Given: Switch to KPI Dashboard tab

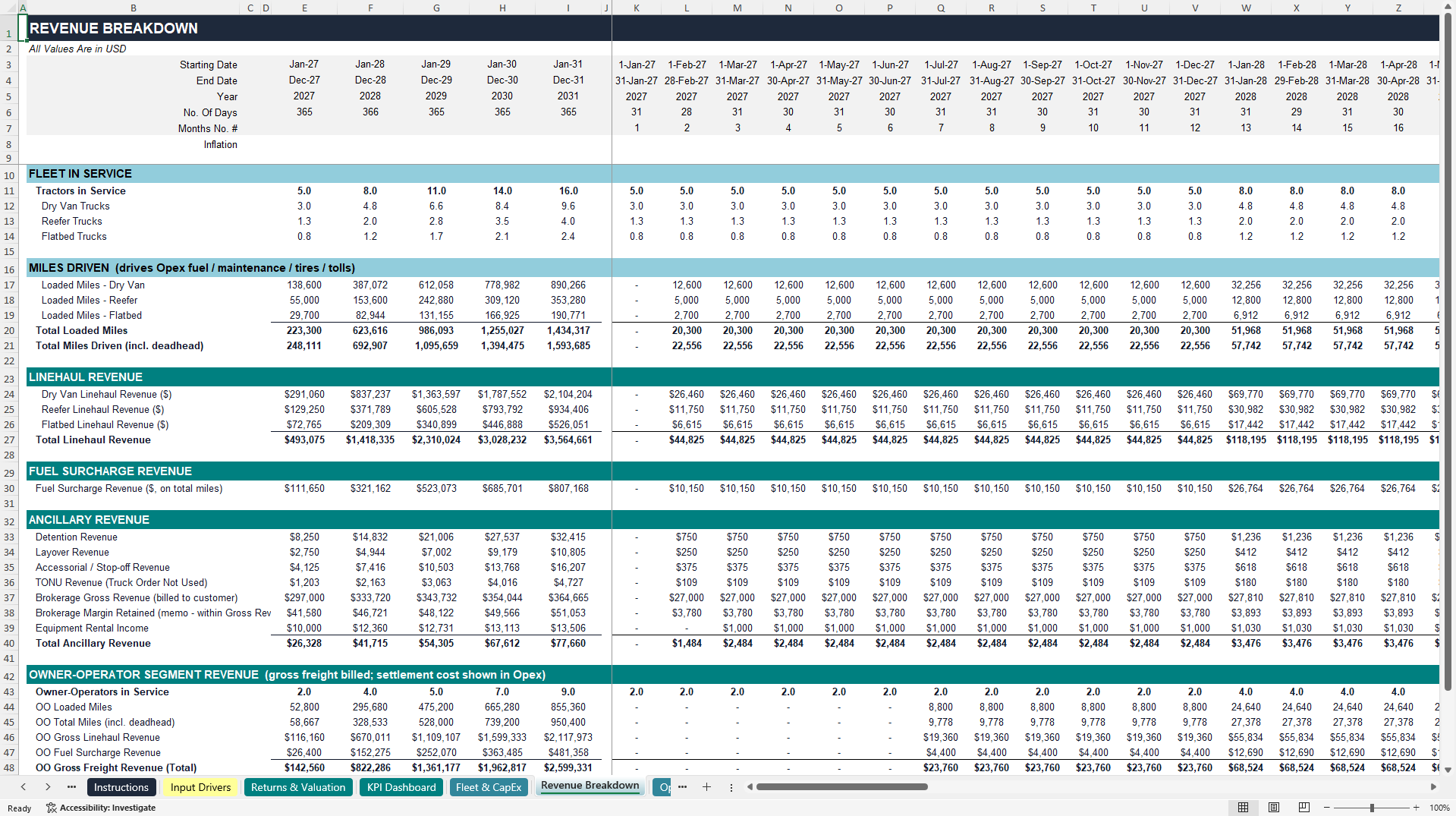Looking at the screenshot, I should (401, 787).
